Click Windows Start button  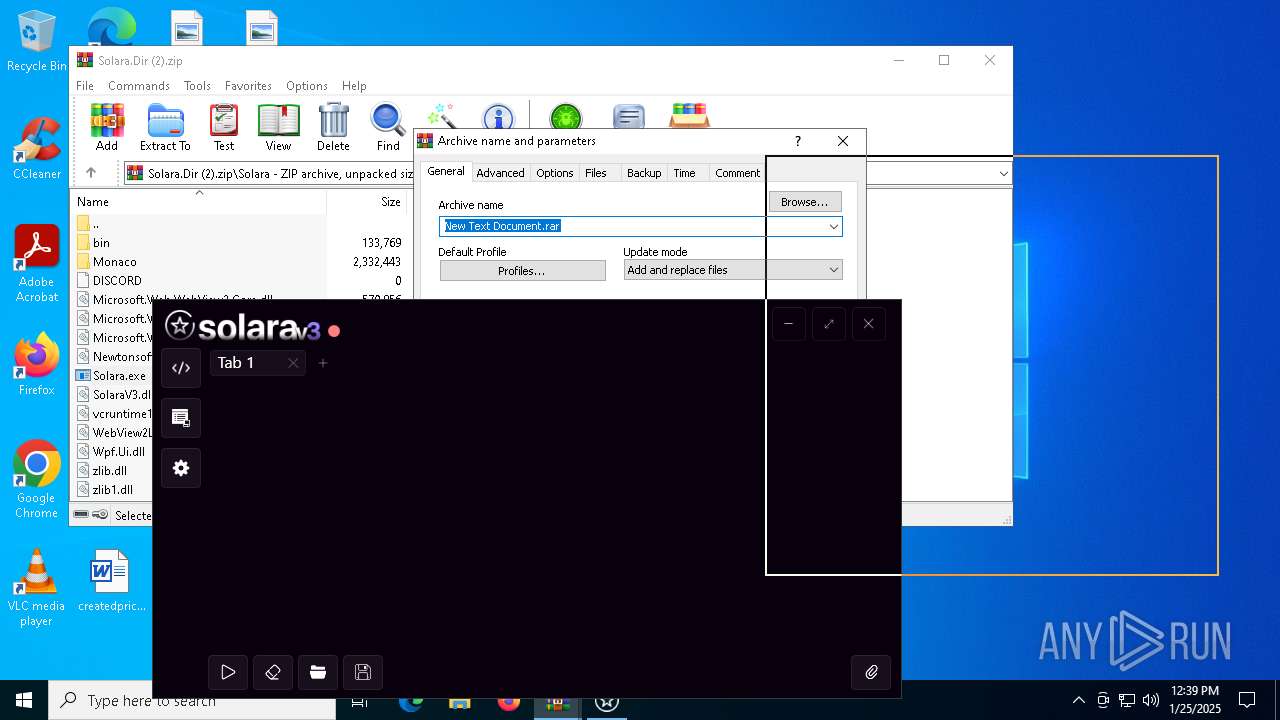(24, 700)
